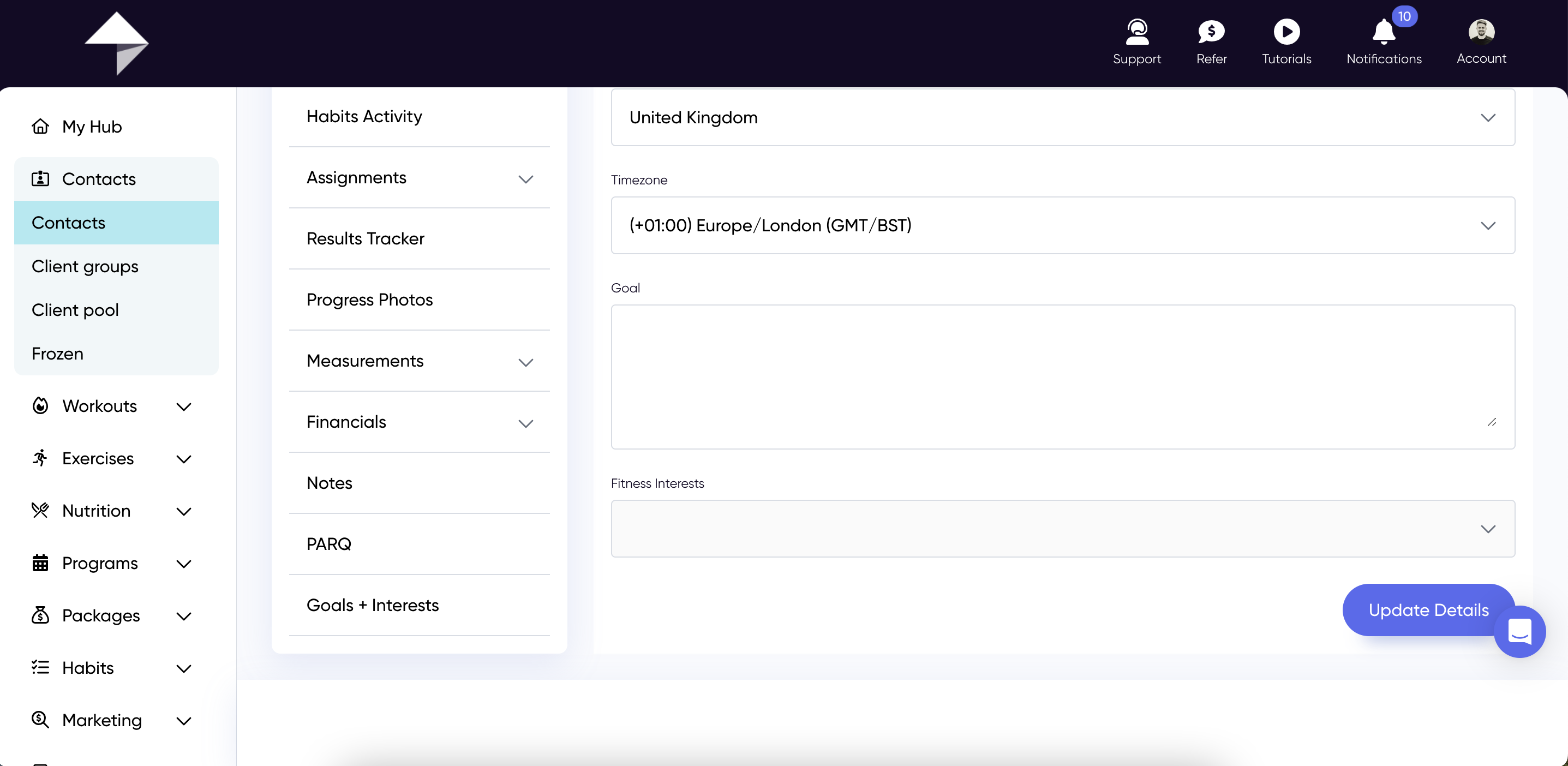The image size is (1568, 766).
Task: Click the Contacts card icon
Action: pos(40,178)
